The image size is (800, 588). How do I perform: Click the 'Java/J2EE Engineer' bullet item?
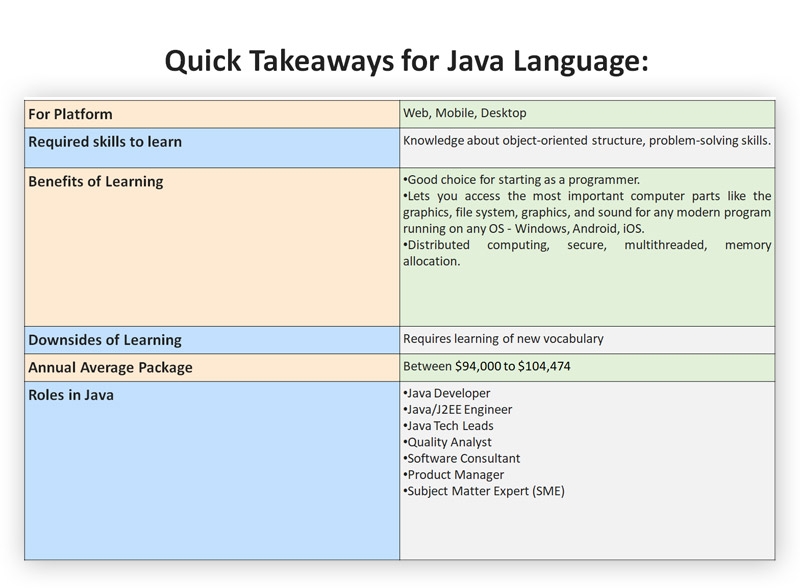(458, 411)
